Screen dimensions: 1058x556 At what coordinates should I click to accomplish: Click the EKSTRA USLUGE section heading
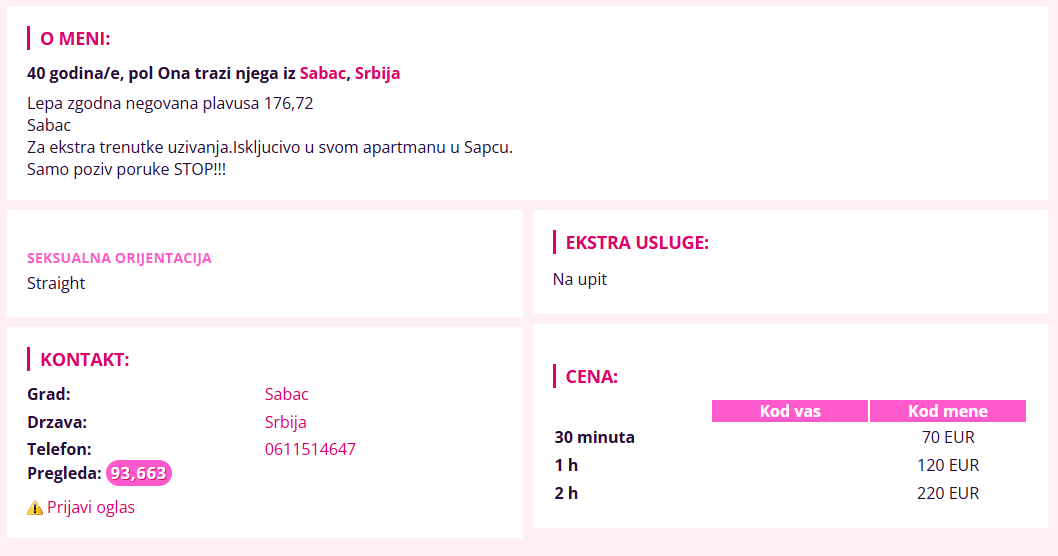[x=637, y=243]
